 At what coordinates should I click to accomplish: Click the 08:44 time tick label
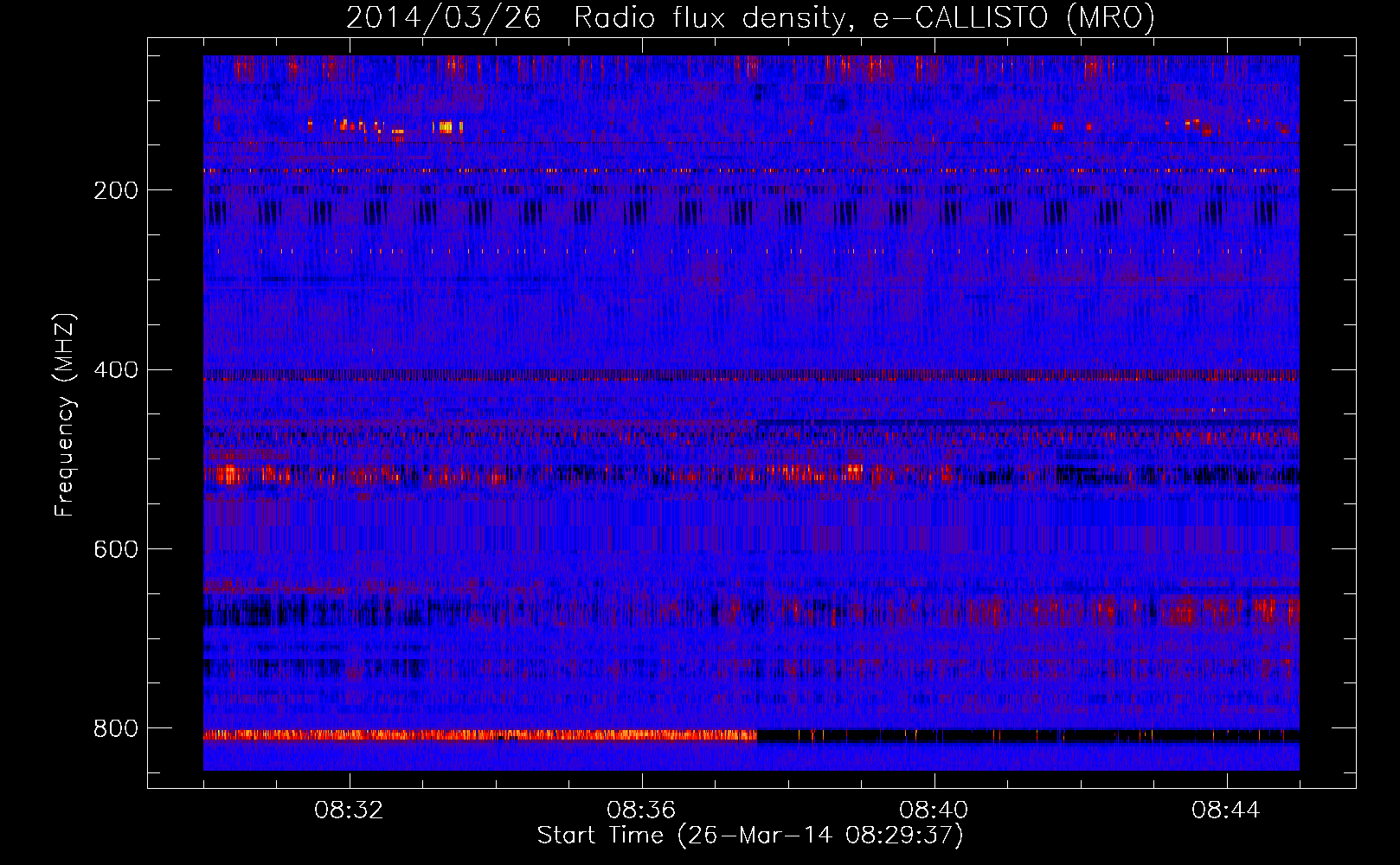1227,811
